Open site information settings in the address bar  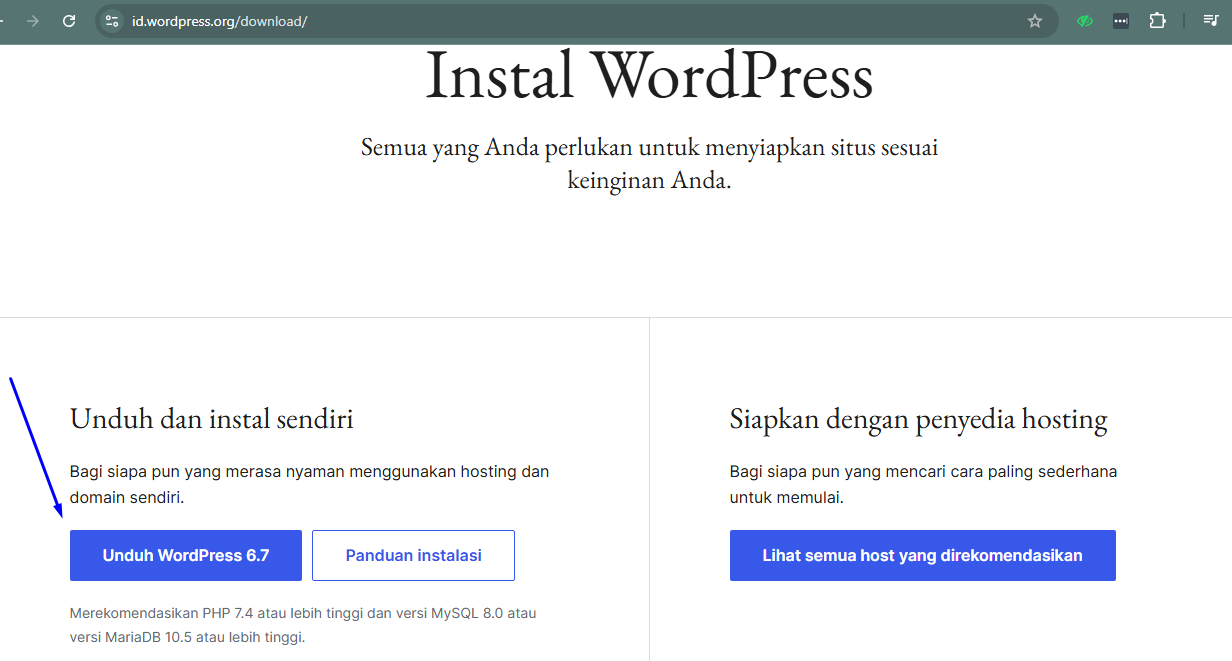(110, 20)
